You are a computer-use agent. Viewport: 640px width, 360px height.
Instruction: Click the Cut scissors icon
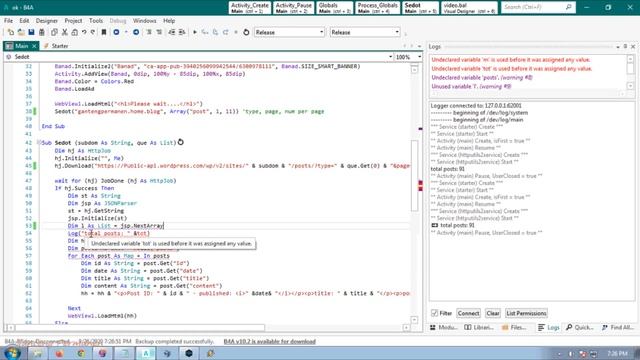pyautogui.click(x=64, y=32)
